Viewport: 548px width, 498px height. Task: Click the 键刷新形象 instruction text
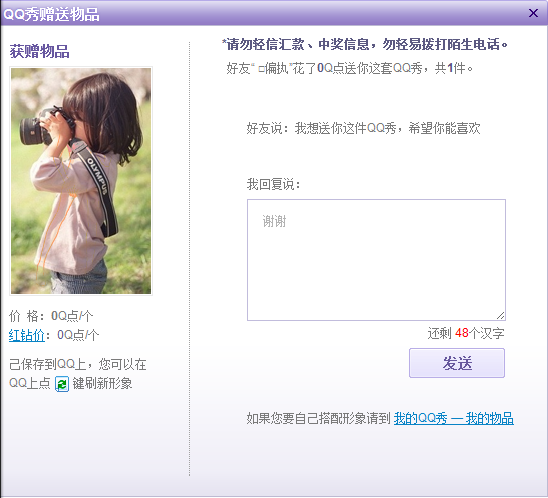tap(102, 383)
